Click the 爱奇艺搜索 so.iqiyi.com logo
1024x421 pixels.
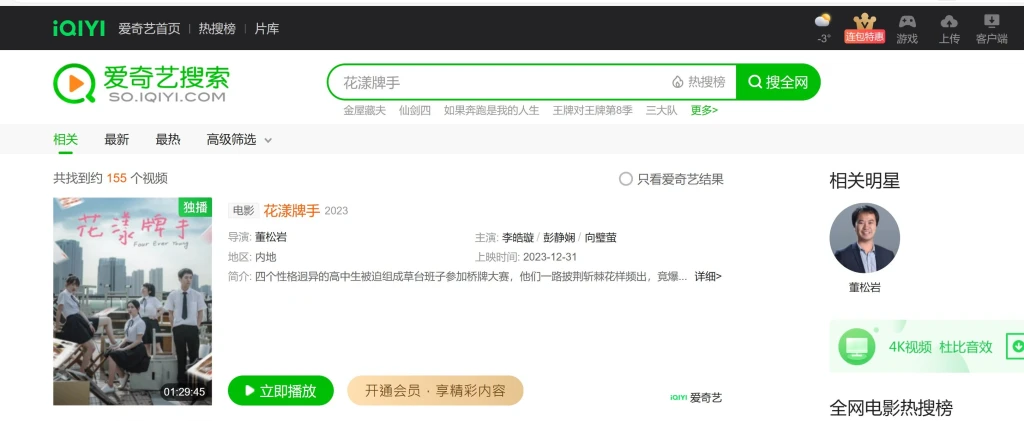[x=141, y=83]
